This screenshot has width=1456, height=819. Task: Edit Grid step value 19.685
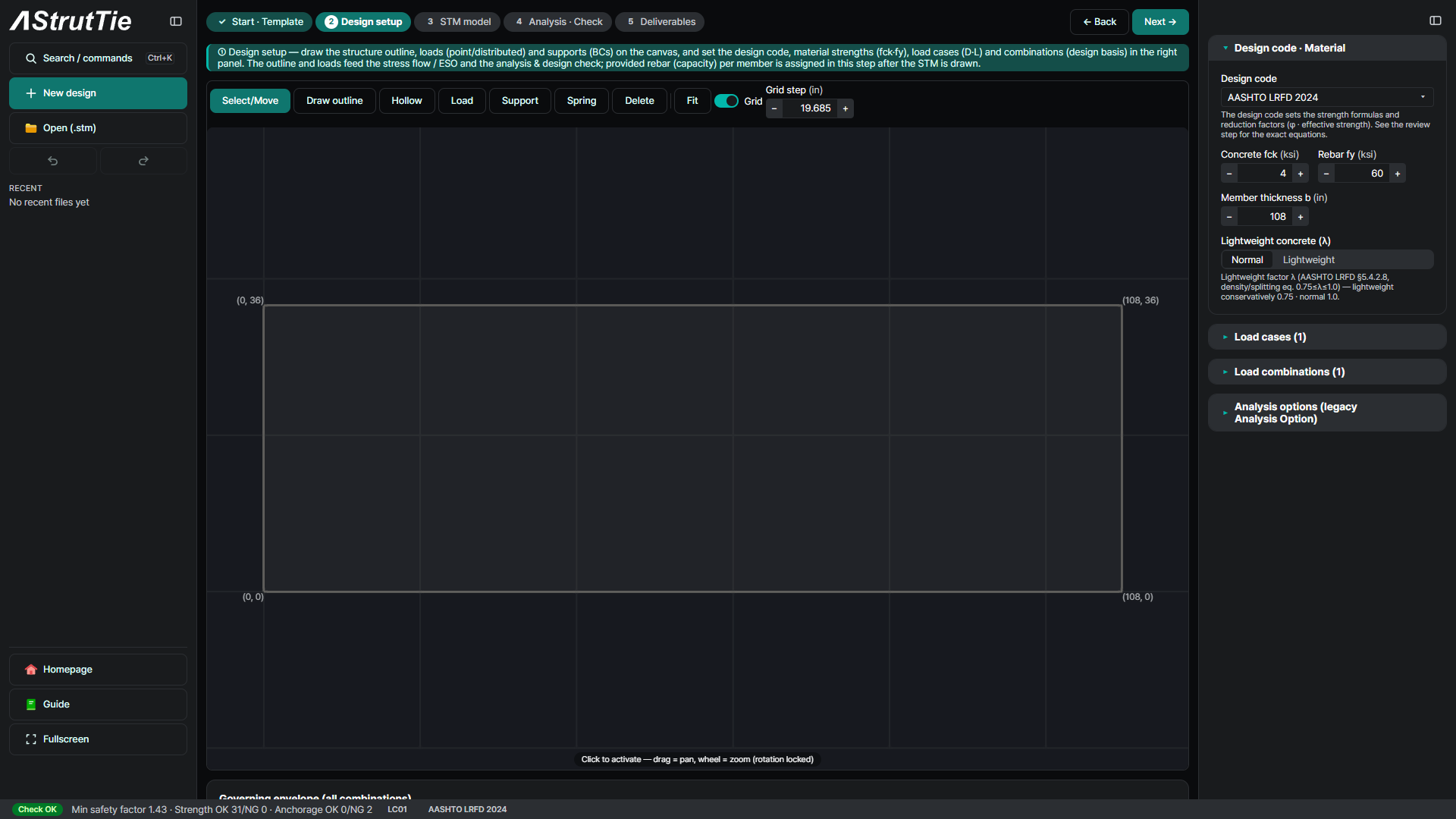[x=810, y=108]
